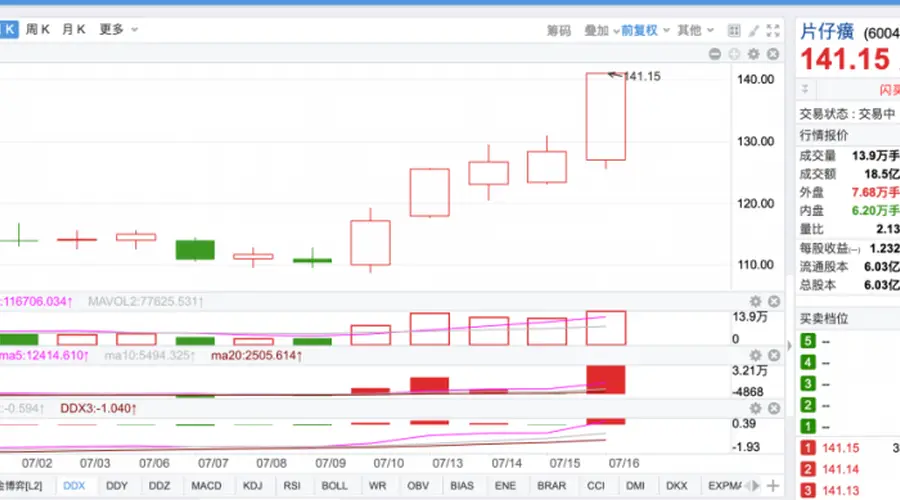Screen dimensions: 900x500
Task: Select the BOLL indicator tab
Action: [335, 486]
